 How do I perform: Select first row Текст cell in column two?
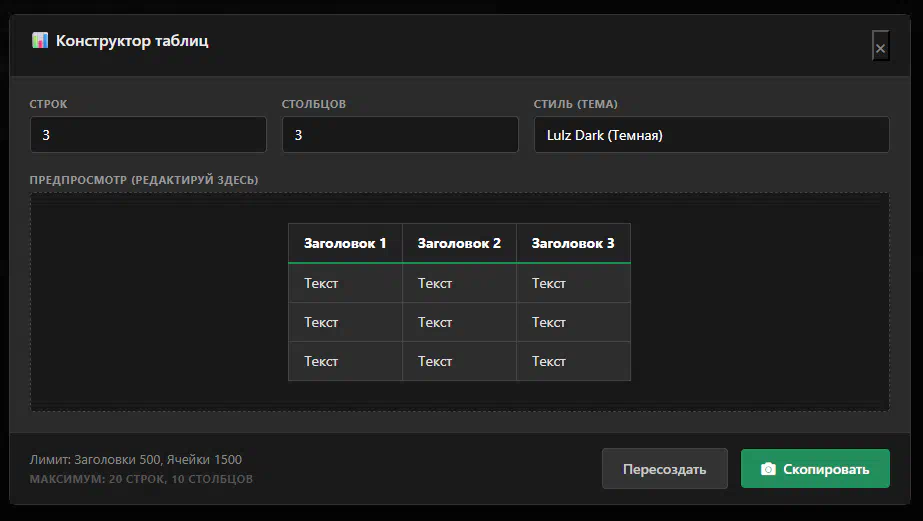pyautogui.click(x=459, y=283)
